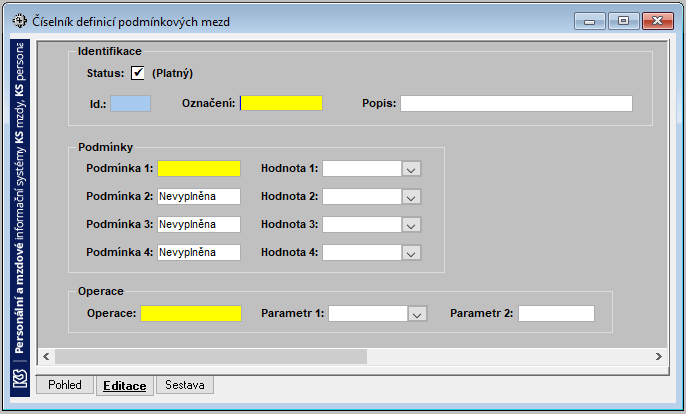Open the Hodnota 1 dropdown arrow
Viewport: 686px width, 414px height.
[x=411, y=169]
